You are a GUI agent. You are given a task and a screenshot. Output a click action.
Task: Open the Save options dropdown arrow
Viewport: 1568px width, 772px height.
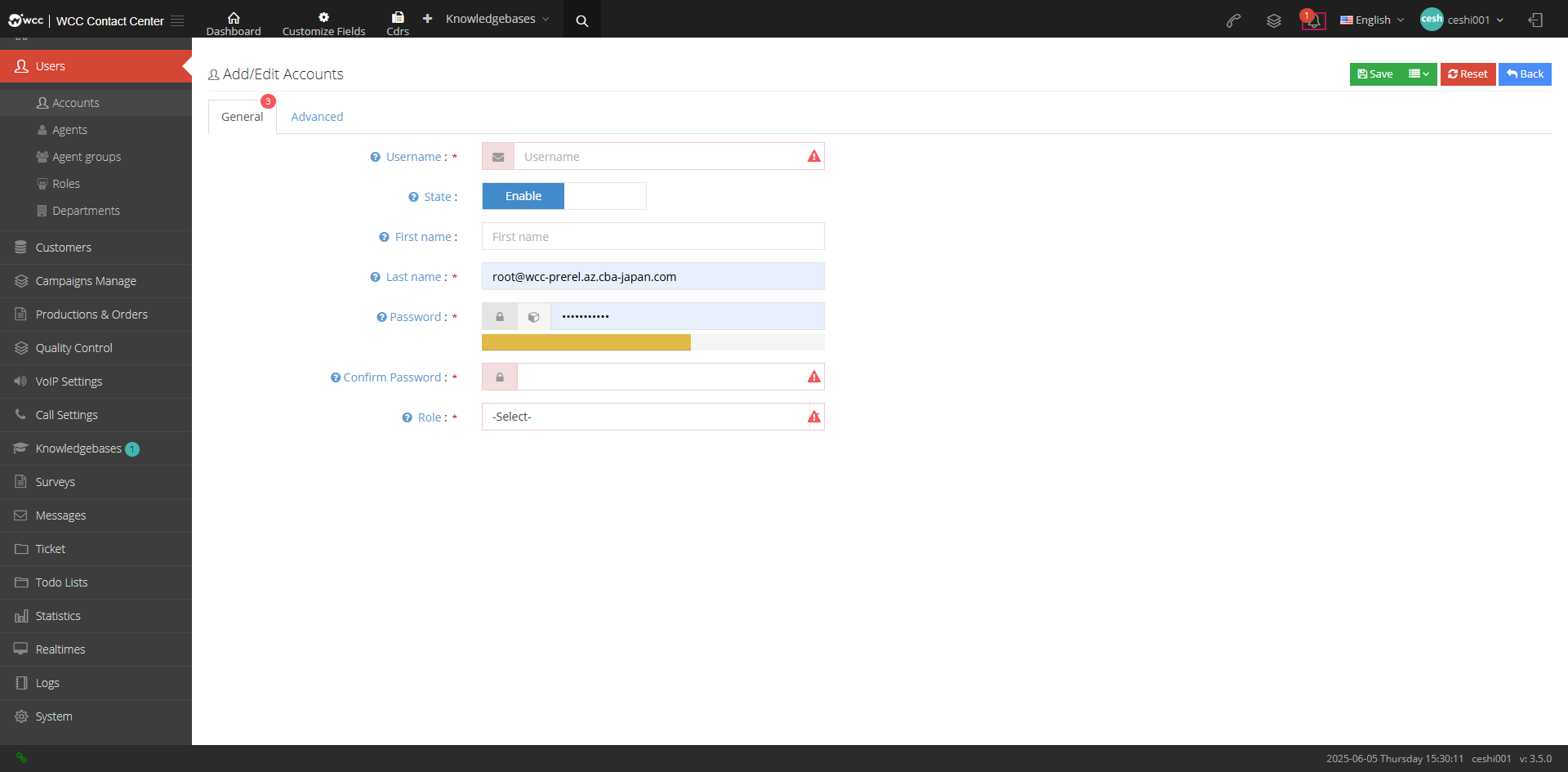1419,74
